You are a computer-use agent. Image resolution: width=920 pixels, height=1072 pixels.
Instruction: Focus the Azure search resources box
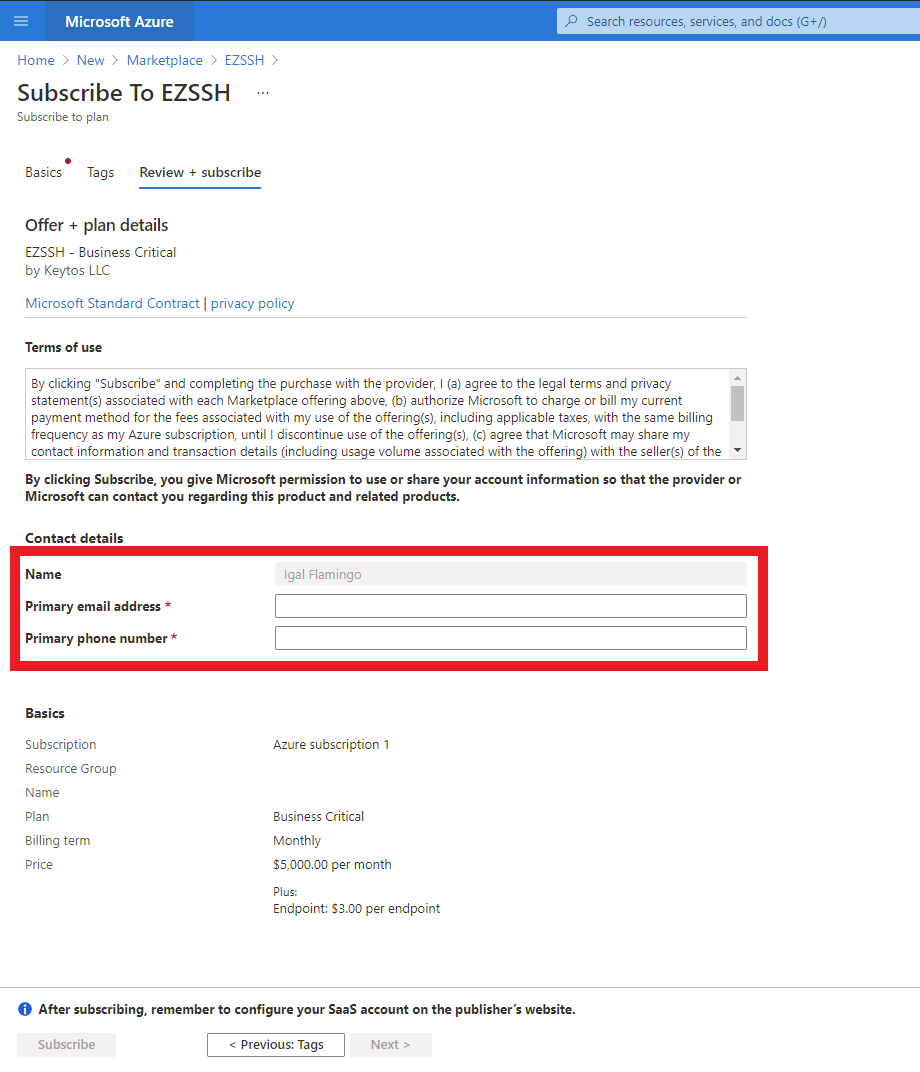click(x=738, y=21)
